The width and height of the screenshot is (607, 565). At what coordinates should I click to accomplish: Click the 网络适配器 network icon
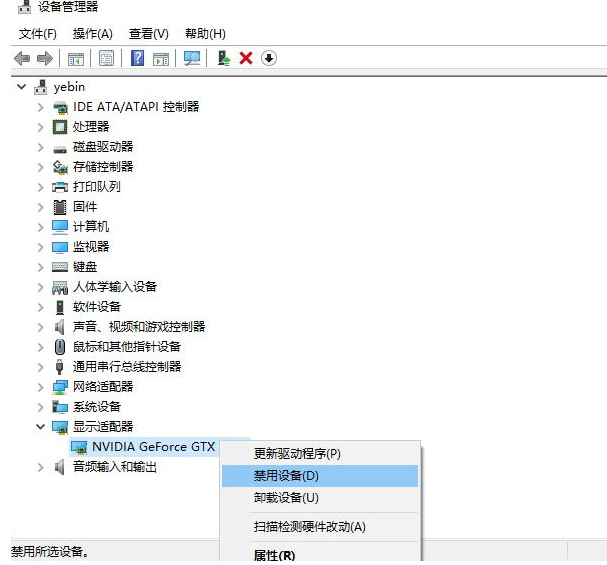pos(60,387)
